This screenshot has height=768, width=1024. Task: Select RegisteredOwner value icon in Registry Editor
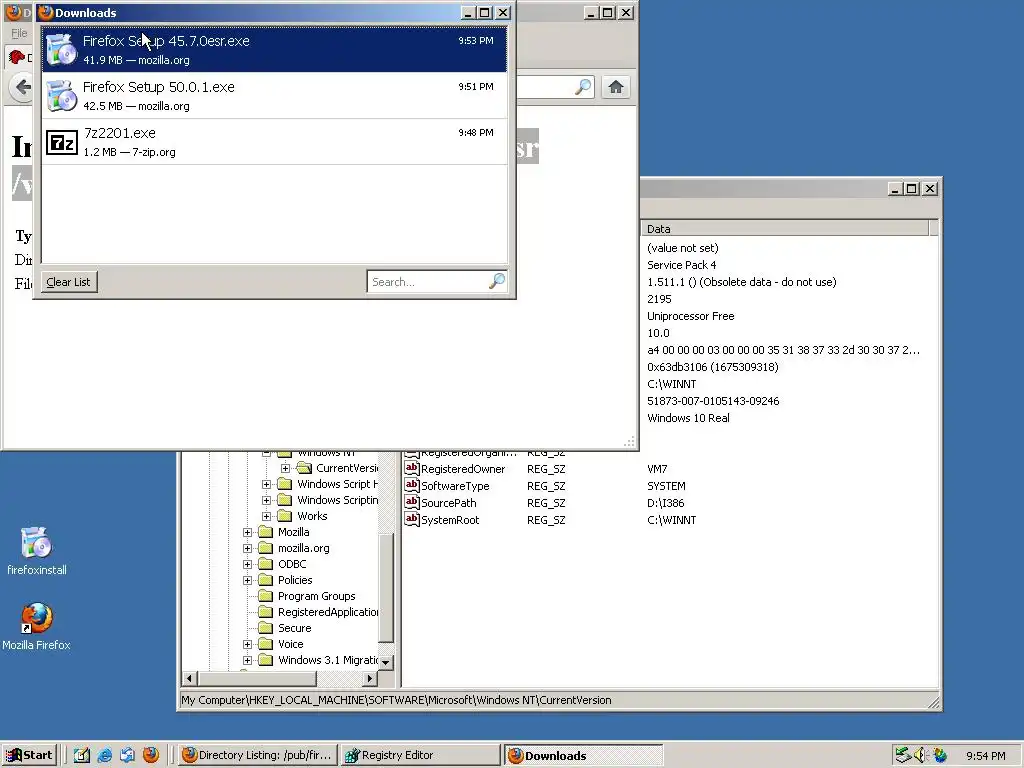click(x=411, y=468)
